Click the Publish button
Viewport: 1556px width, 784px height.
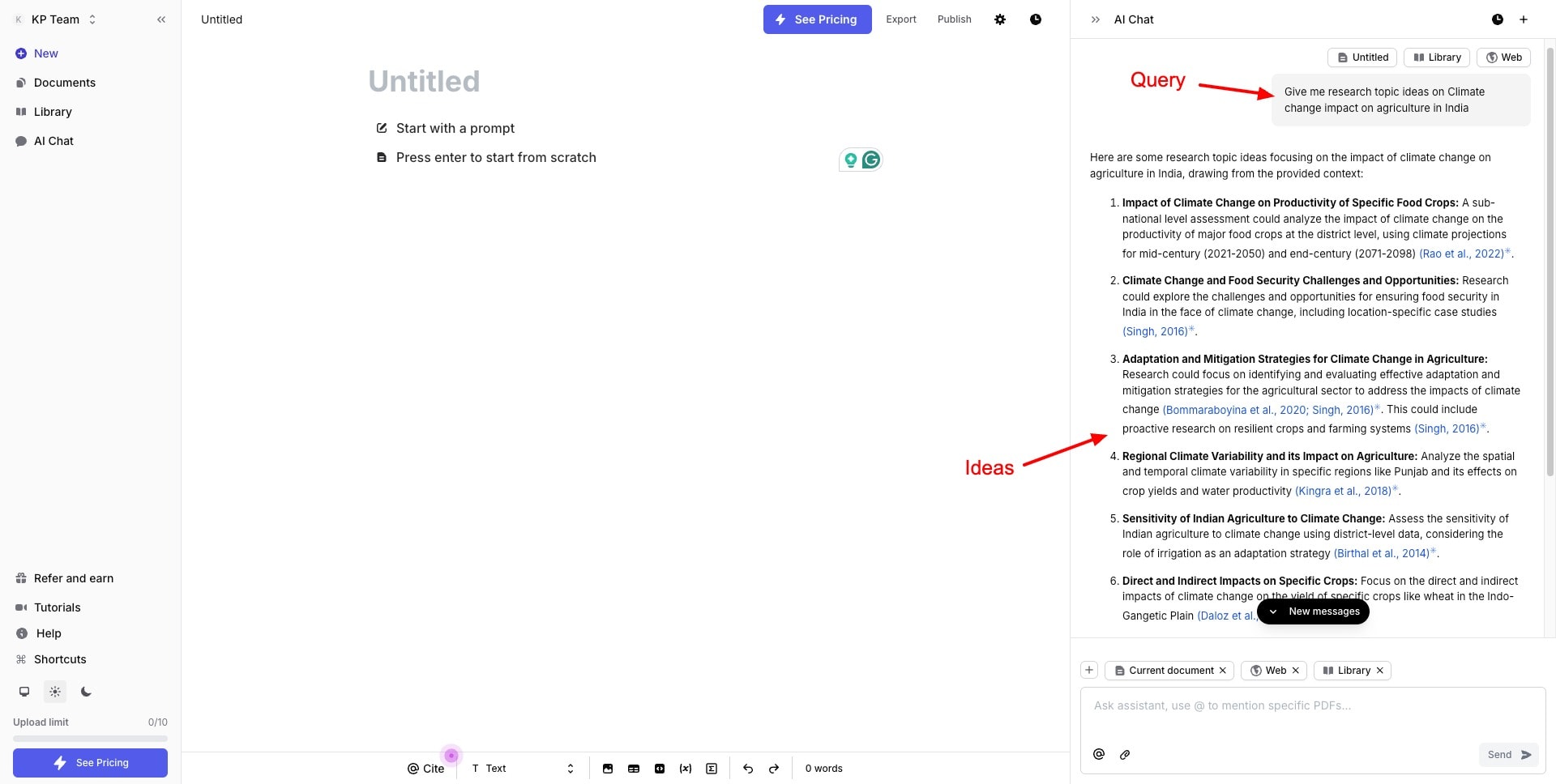tap(954, 19)
